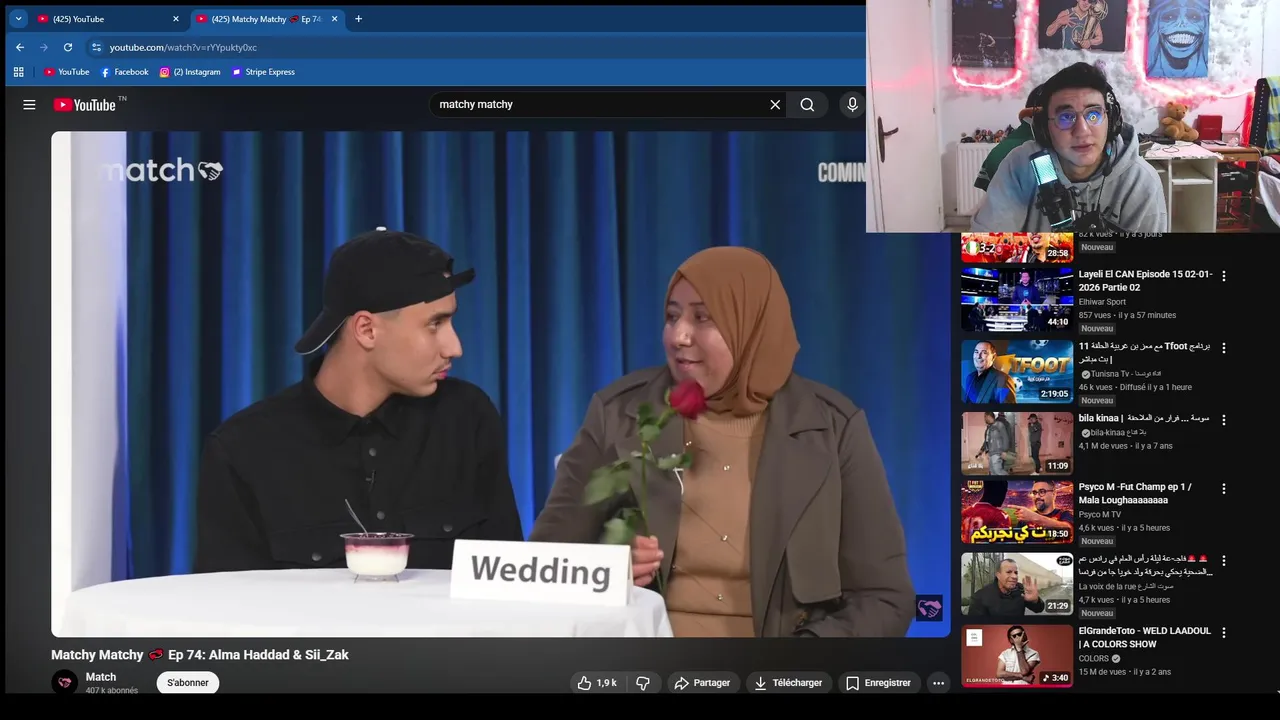Open ElGrandeToto - WELD LAADOUL title
Image resolution: width=1280 pixels, height=720 pixels.
[1144, 638]
